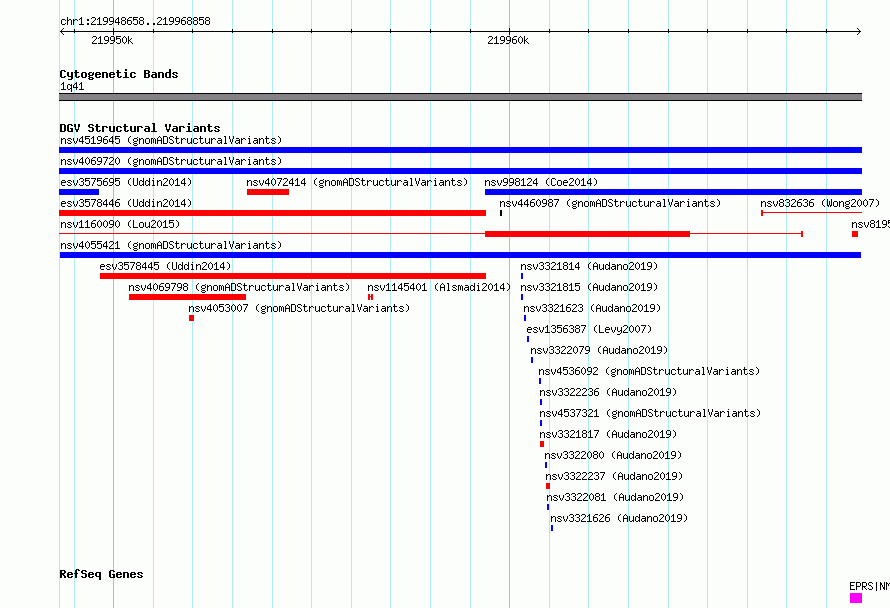Open variant nsv3322079 (Audano2019) label

(599, 350)
